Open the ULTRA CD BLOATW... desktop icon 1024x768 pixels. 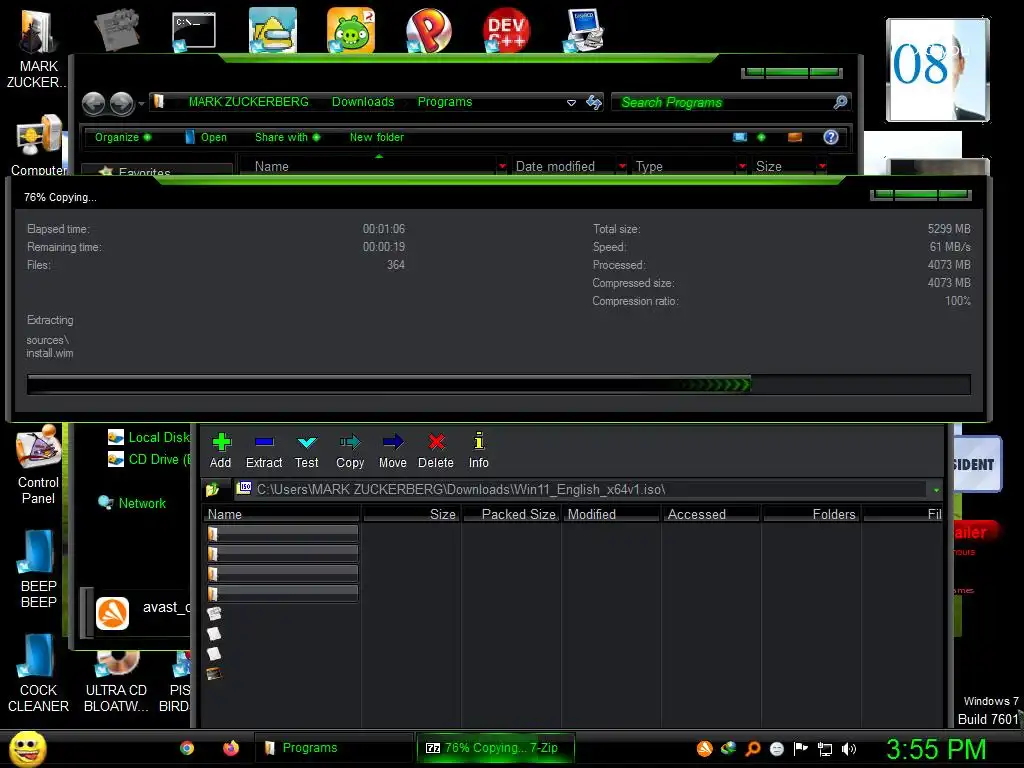pyautogui.click(x=116, y=682)
